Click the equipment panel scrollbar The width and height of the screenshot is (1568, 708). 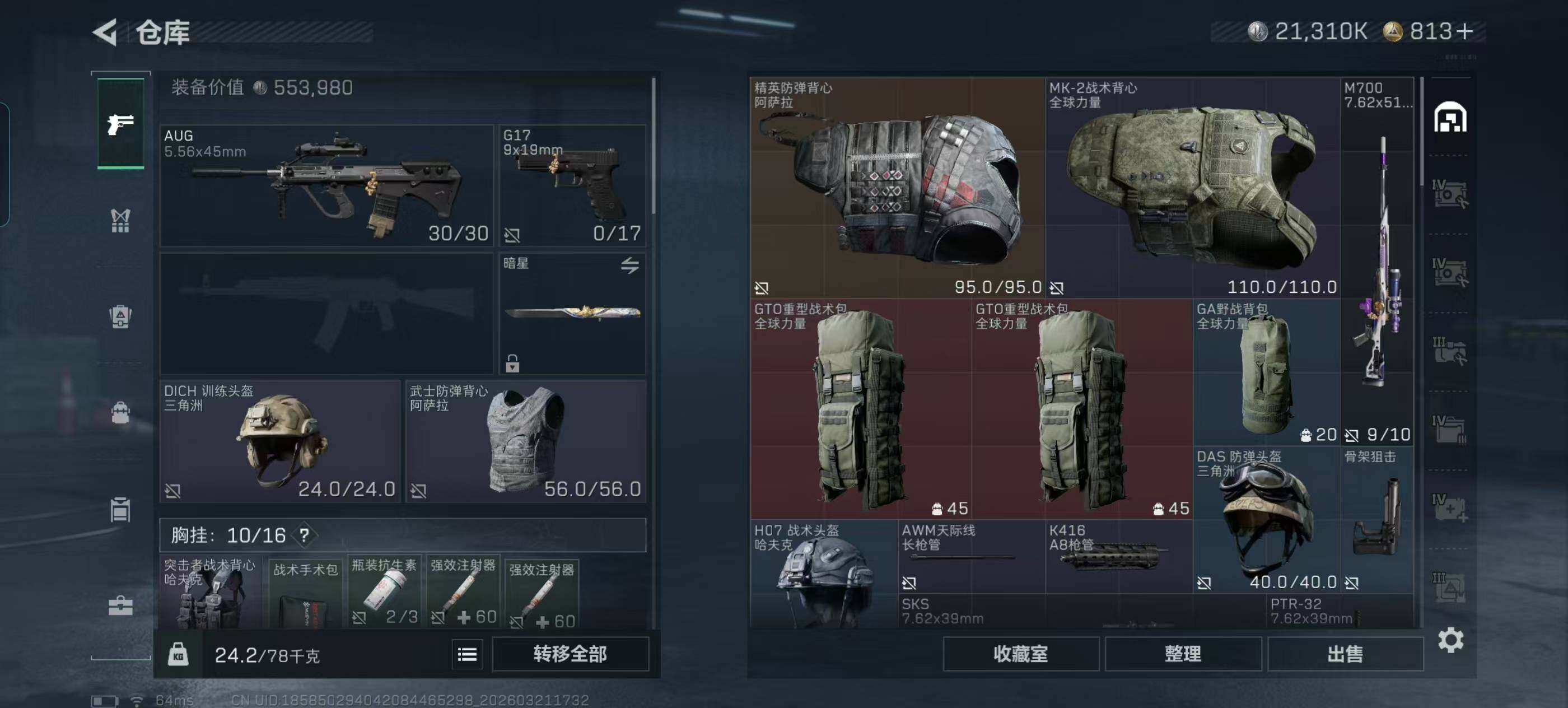coord(654,146)
